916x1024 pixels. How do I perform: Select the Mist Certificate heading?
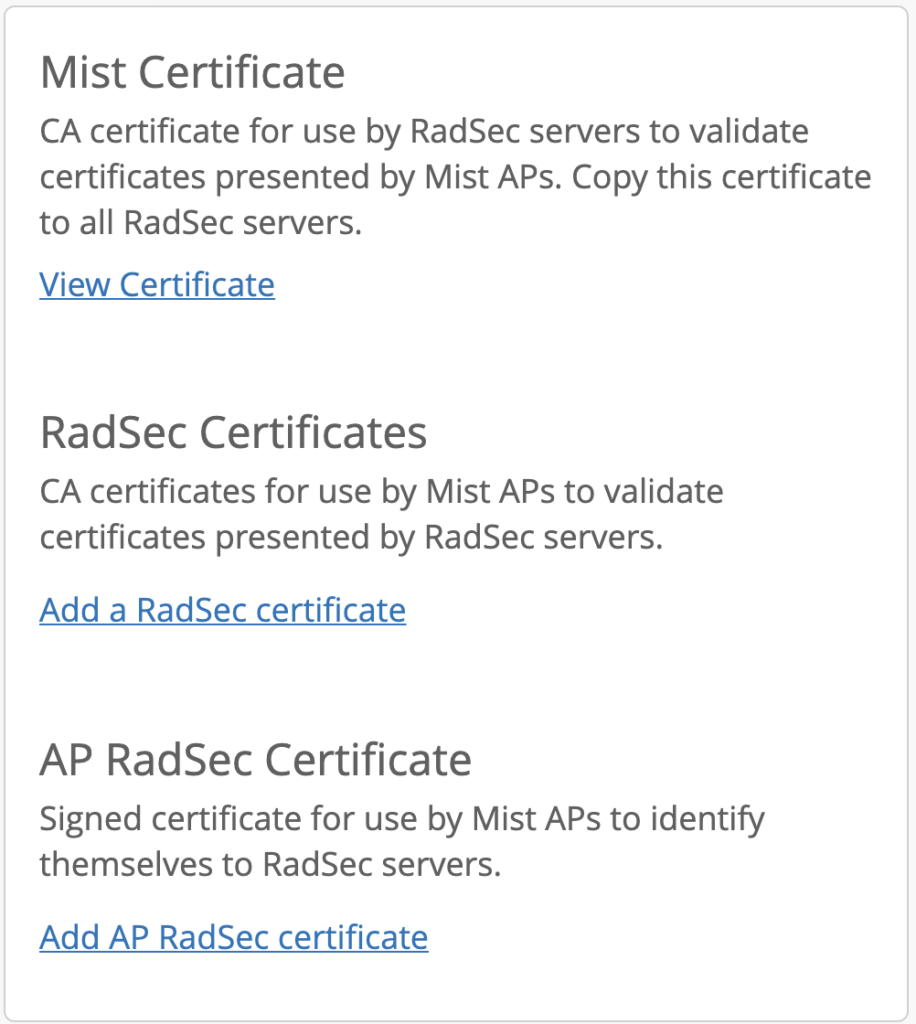(192, 71)
